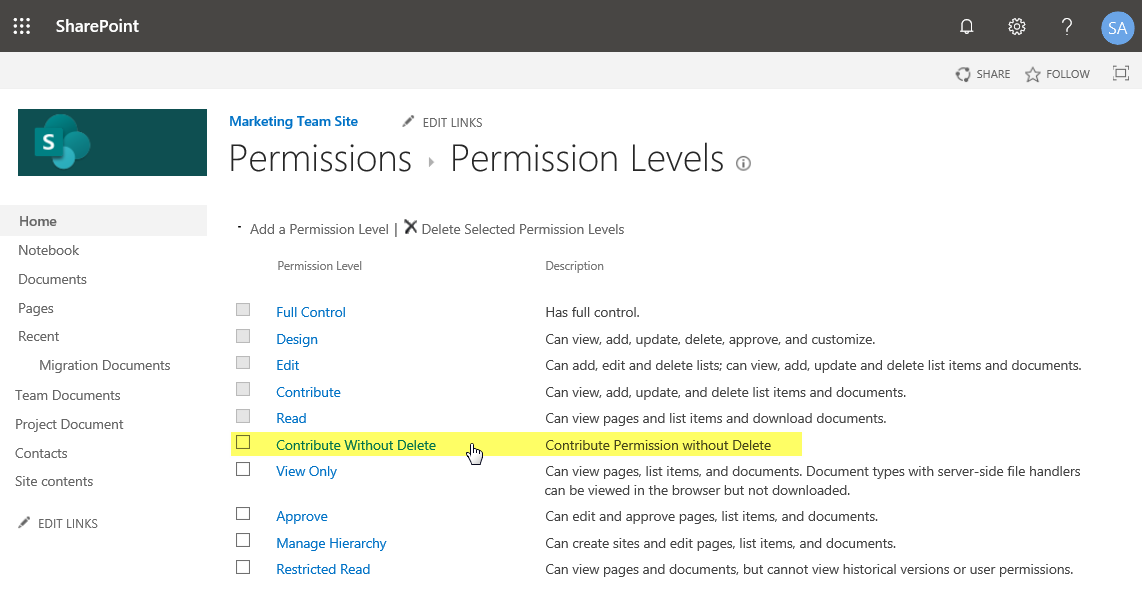Open the SharePoint settings gear
Image resolution: width=1142 pixels, height=600 pixels.
coord(1016,26)
